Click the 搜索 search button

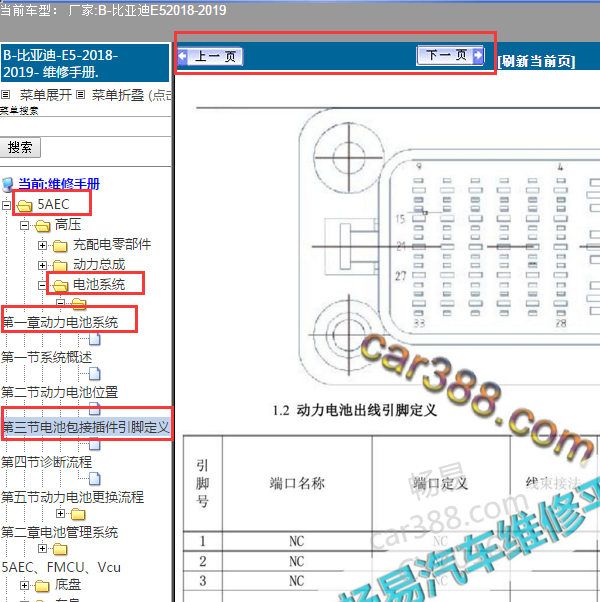click(x=20, y=147)
